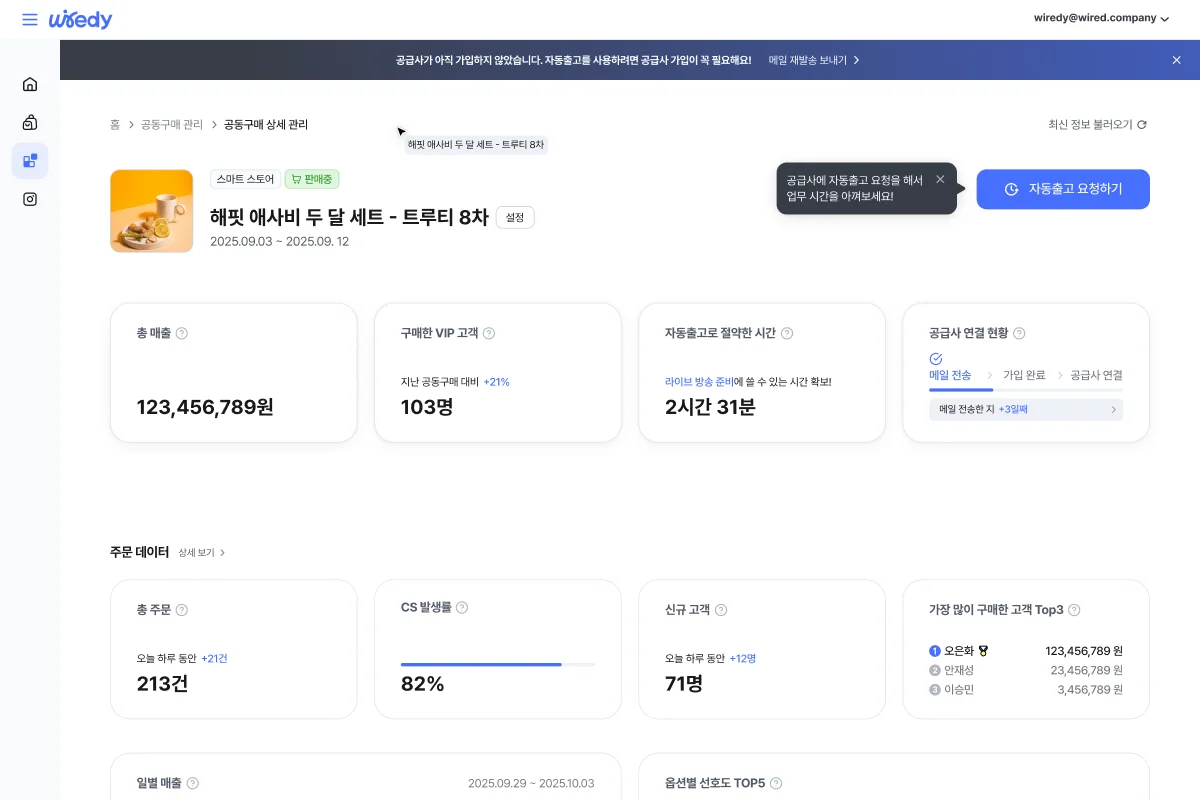Go to Home via sidebar house icon
The height and width of the screenshot is (800, 1200).
click(30, 84)
